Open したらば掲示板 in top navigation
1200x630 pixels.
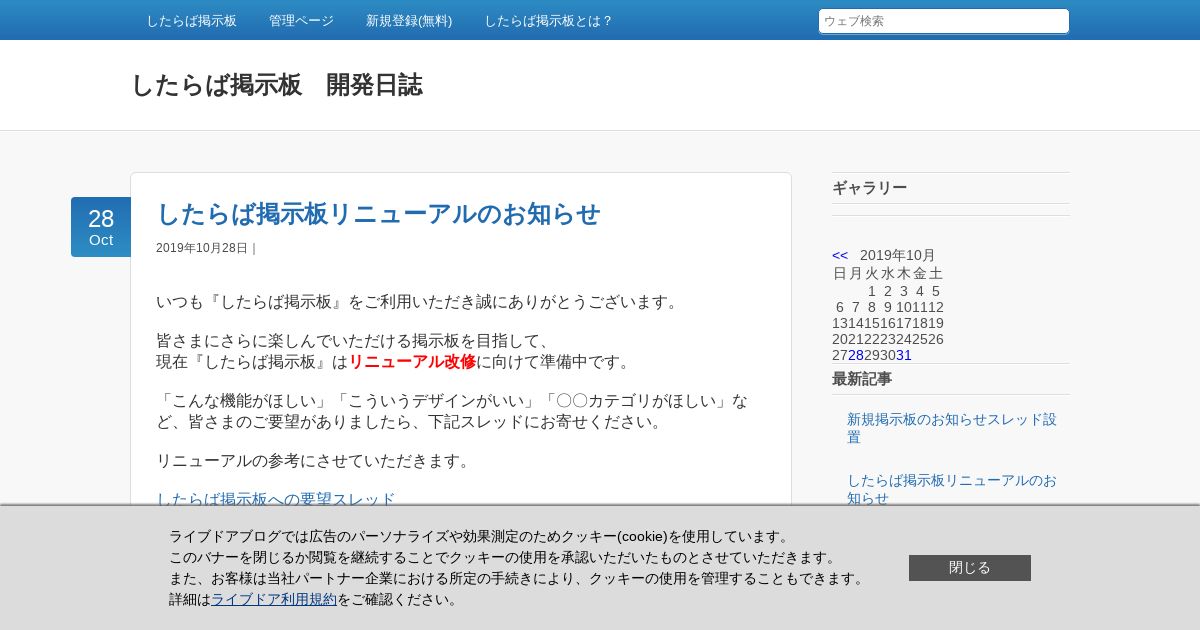pos(191,20)
